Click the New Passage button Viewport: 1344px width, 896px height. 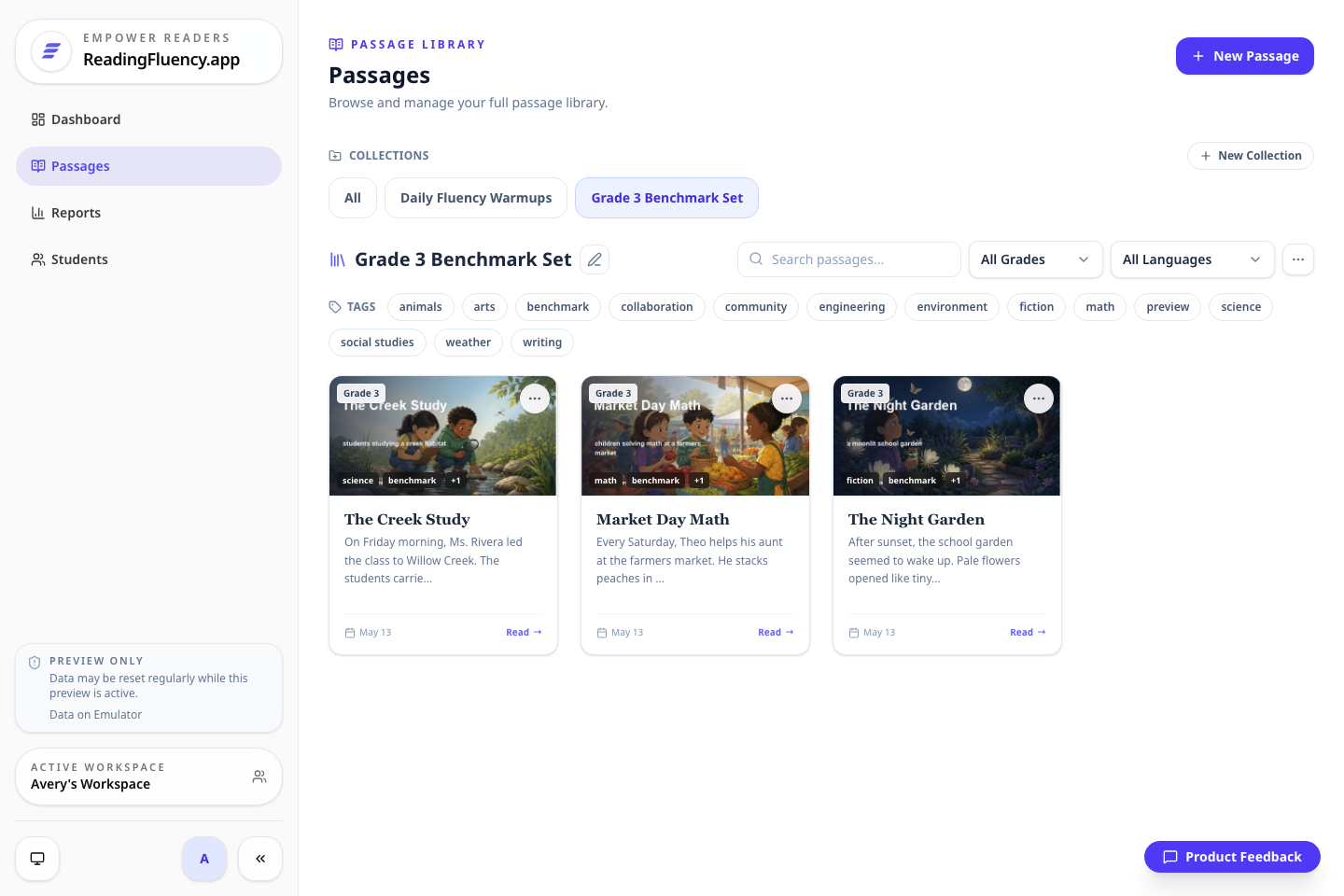coord(1244,56)
